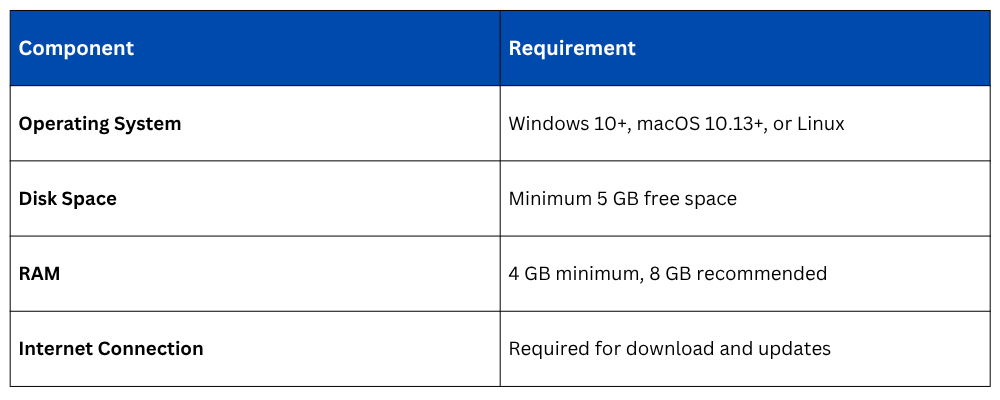Select the Operating System row label
The image size is (1000, 400).
coord(100,124)
